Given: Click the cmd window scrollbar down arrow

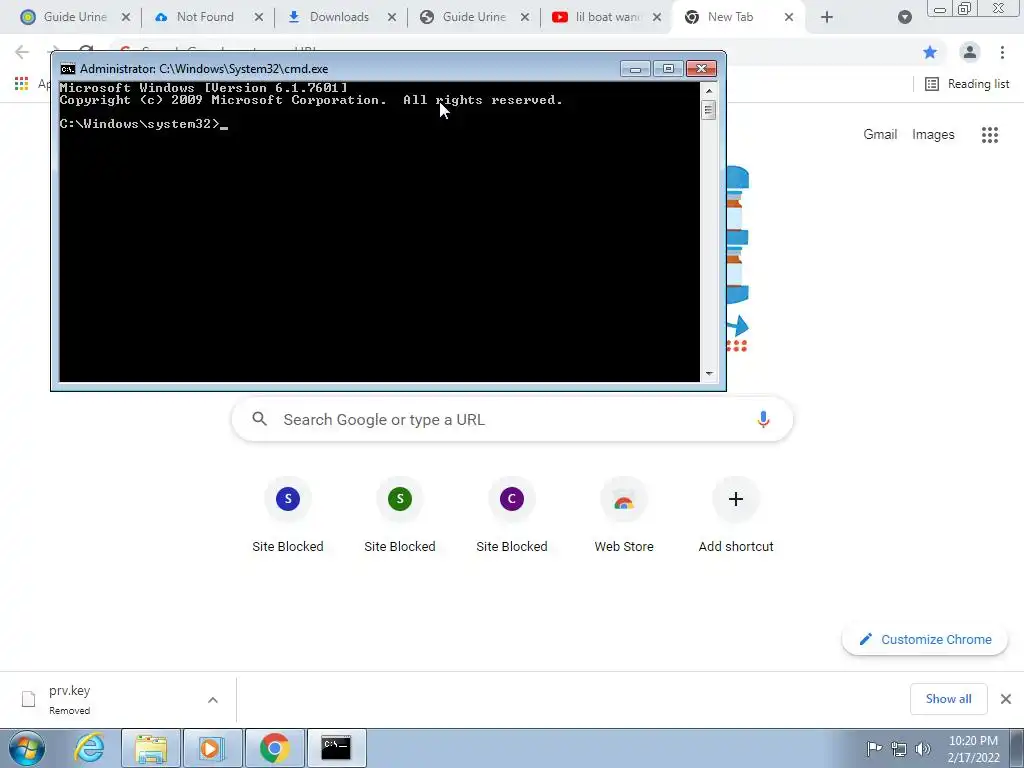Looking at the screenshot, I should pos(709,374).
